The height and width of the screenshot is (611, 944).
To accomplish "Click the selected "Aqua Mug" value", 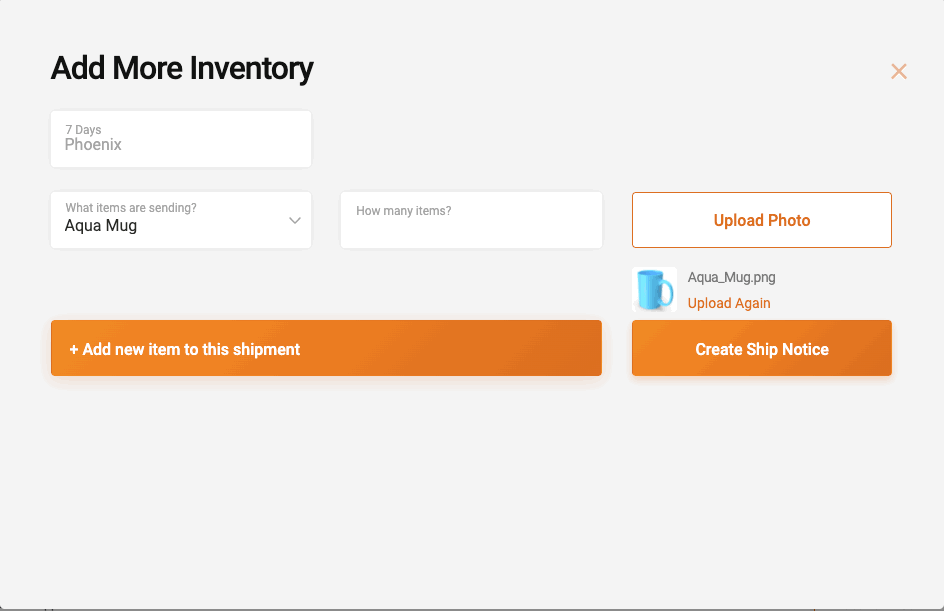I will pyautogui.click(x=101, y=226).
